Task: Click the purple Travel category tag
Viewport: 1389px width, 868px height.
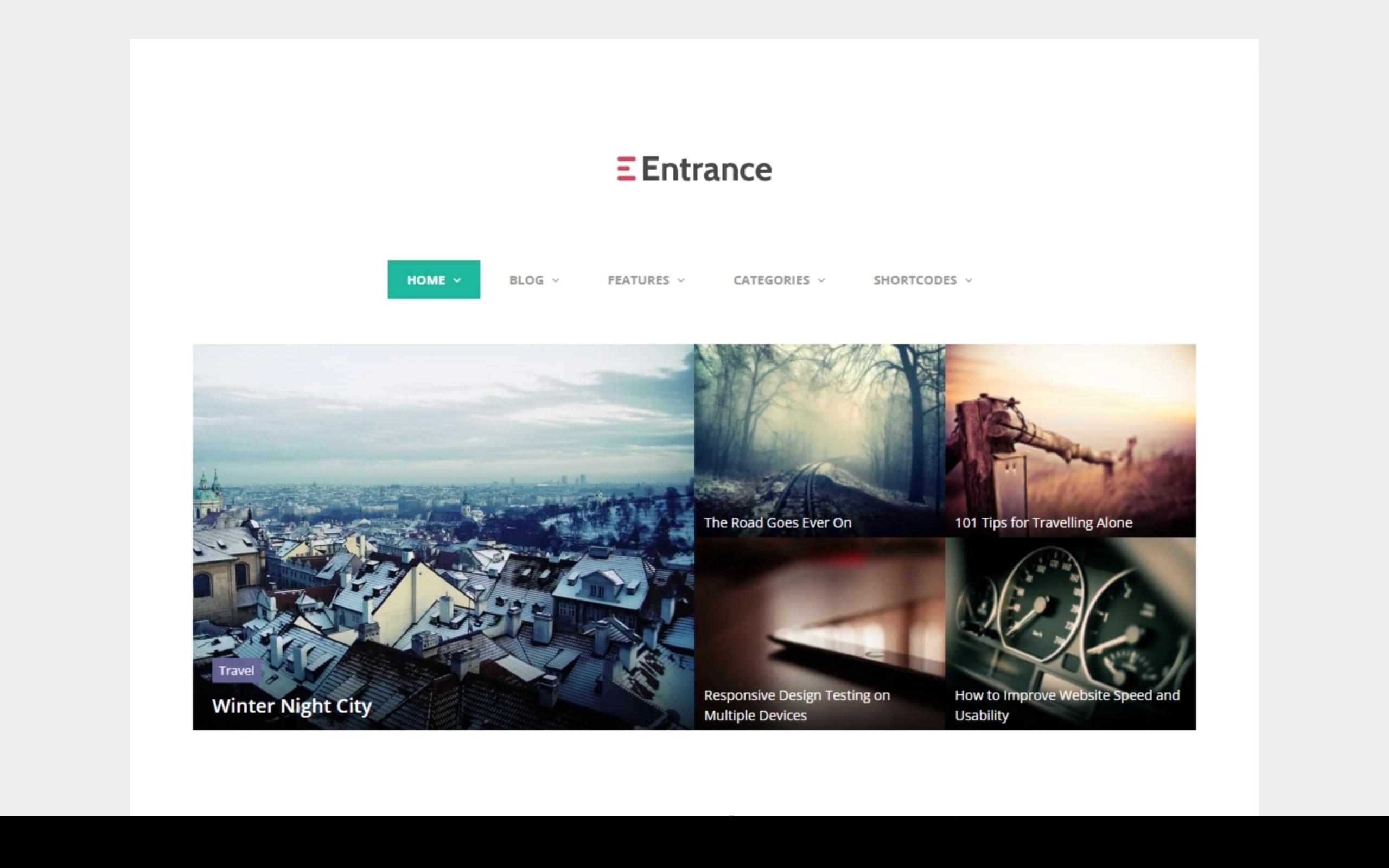Action: coord(236,671)
